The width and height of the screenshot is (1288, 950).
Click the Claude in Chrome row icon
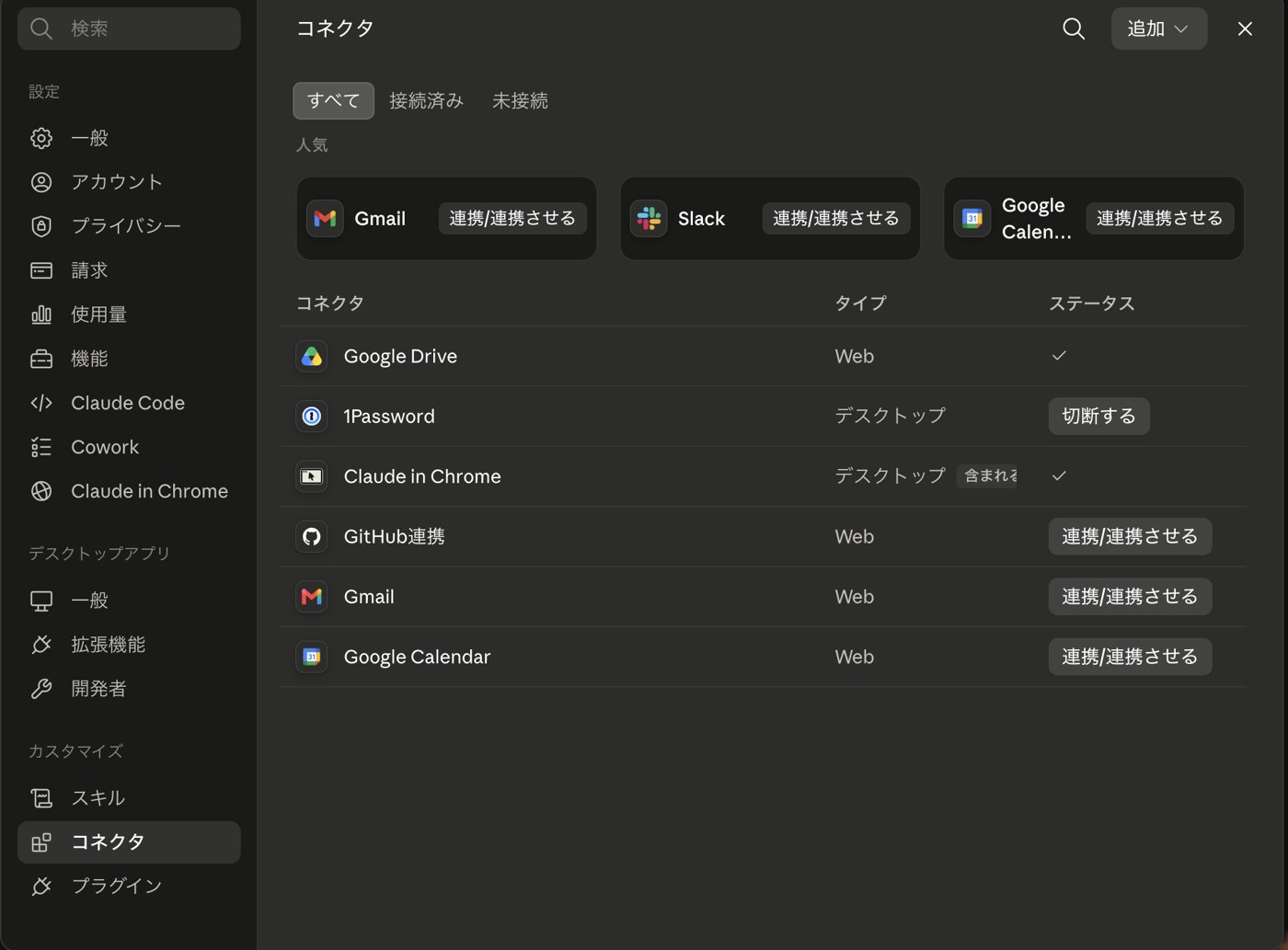(x=312, y=476)
